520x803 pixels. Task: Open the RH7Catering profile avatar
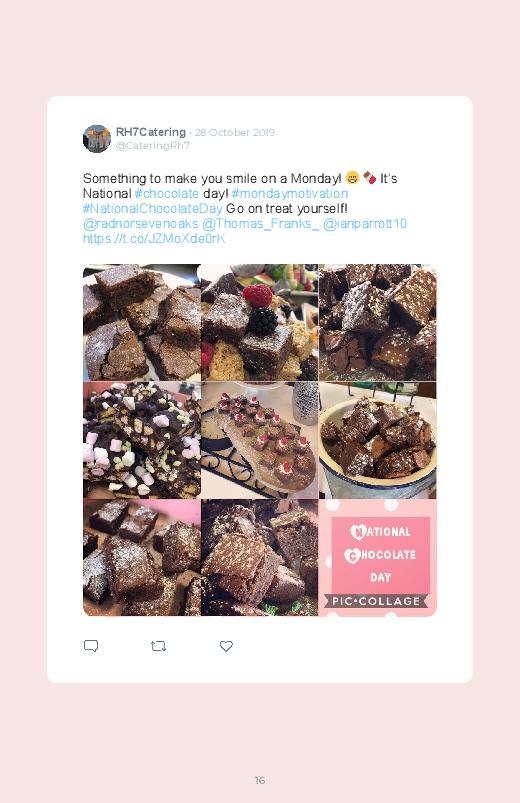point(97,139)
